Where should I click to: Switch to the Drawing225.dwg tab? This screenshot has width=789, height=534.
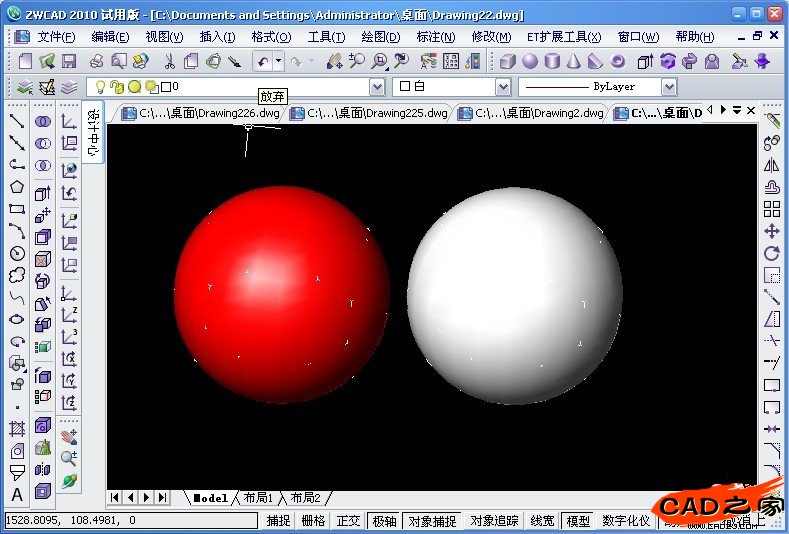(x=369, y=113)
